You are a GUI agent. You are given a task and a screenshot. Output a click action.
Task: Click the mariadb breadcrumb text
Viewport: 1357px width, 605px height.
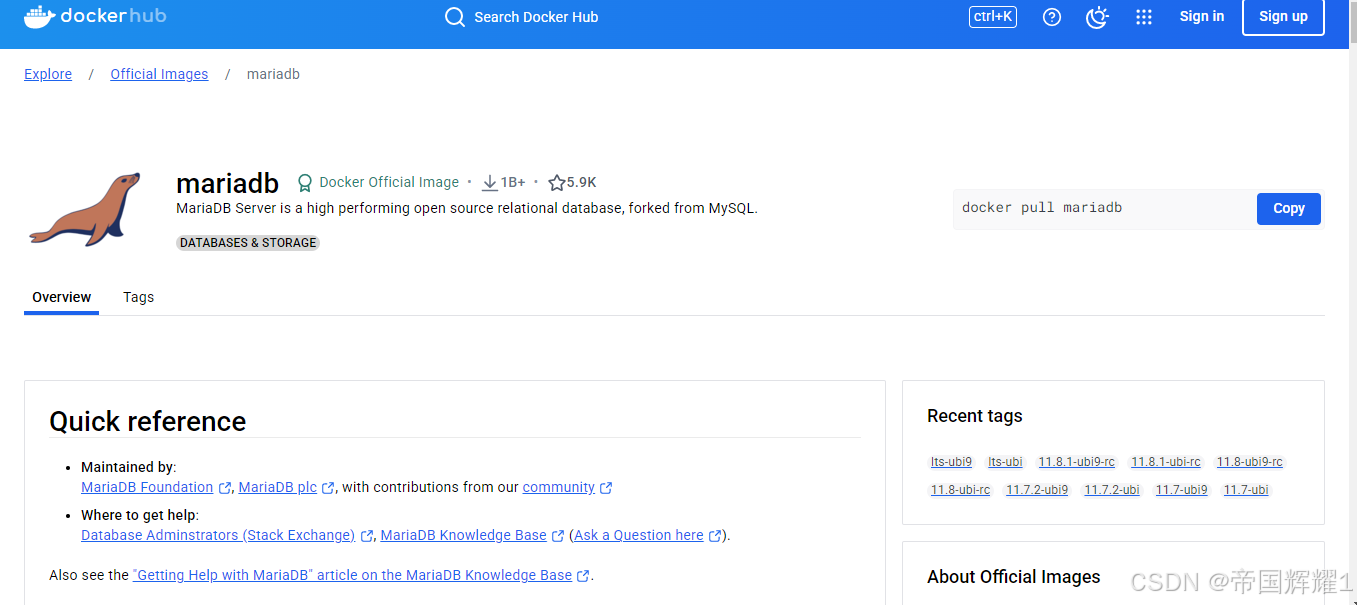pyautogui.click(x=273, y=74)
